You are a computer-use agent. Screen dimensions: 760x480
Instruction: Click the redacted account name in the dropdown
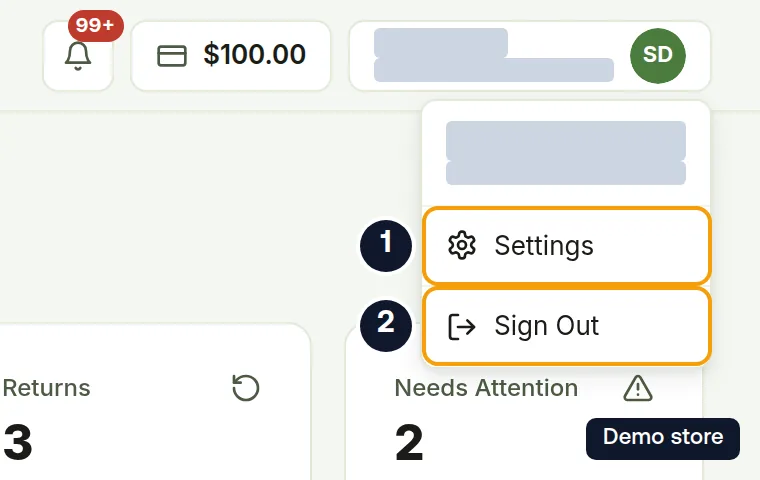pyautogui.click(x=566, y=153)
